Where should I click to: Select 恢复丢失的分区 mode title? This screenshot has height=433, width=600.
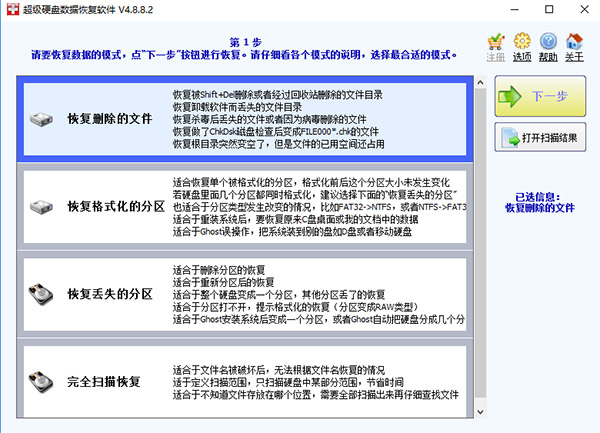click(110, 294)
